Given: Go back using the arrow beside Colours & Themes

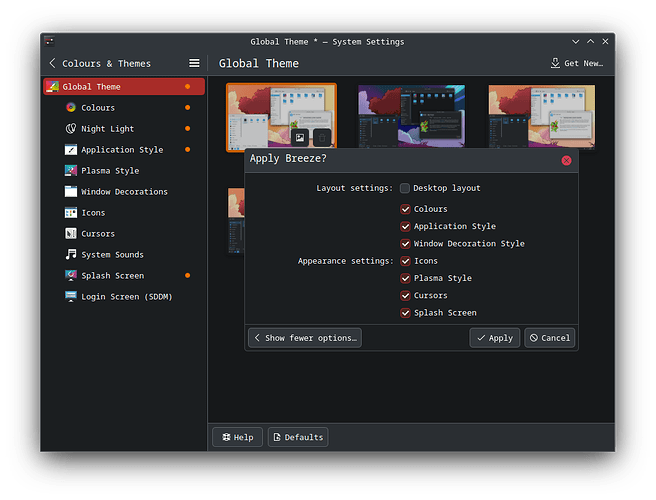Looking at the screenshot, I should [52, 63].
